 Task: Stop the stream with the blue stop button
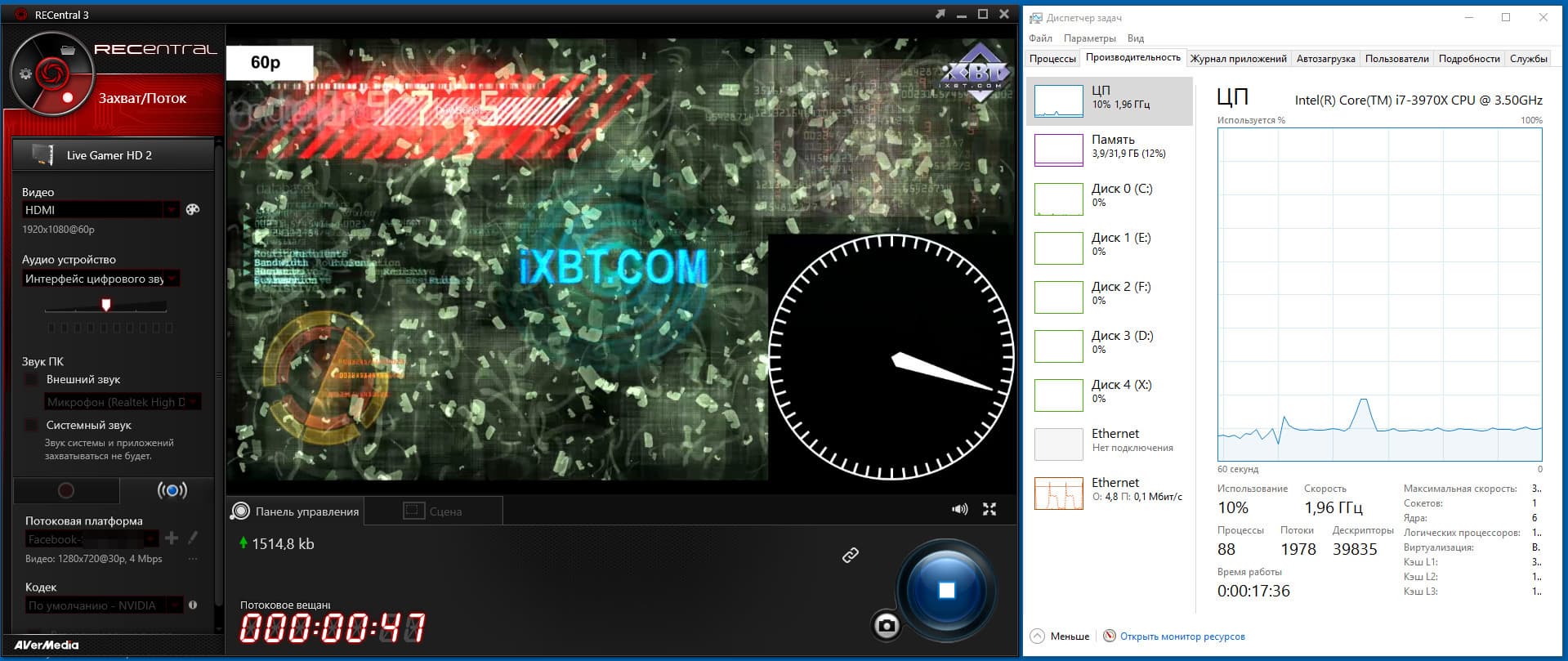(946, 590)
